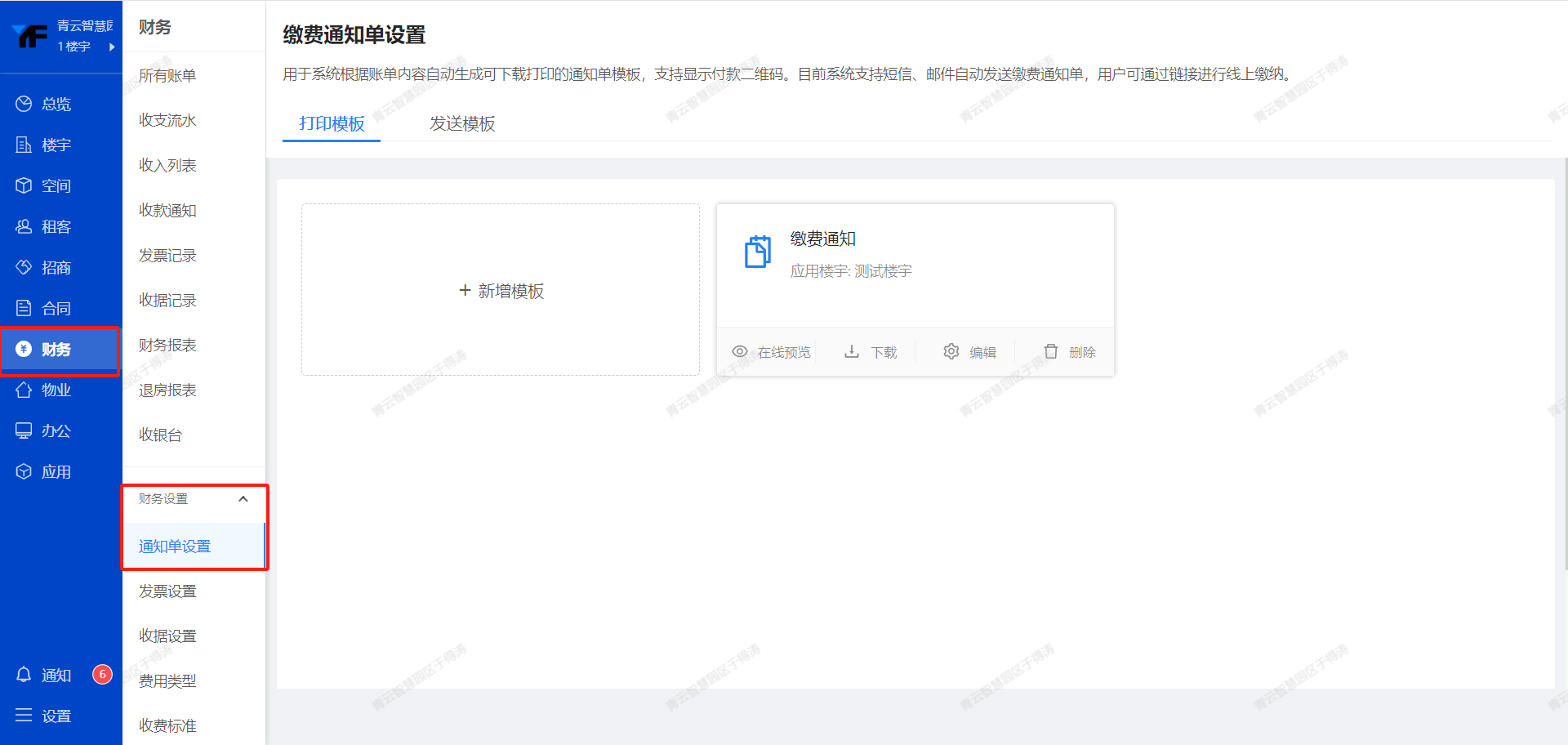Go to 租客 in the sidebar

pyautogui.click(x=56, y=226)
